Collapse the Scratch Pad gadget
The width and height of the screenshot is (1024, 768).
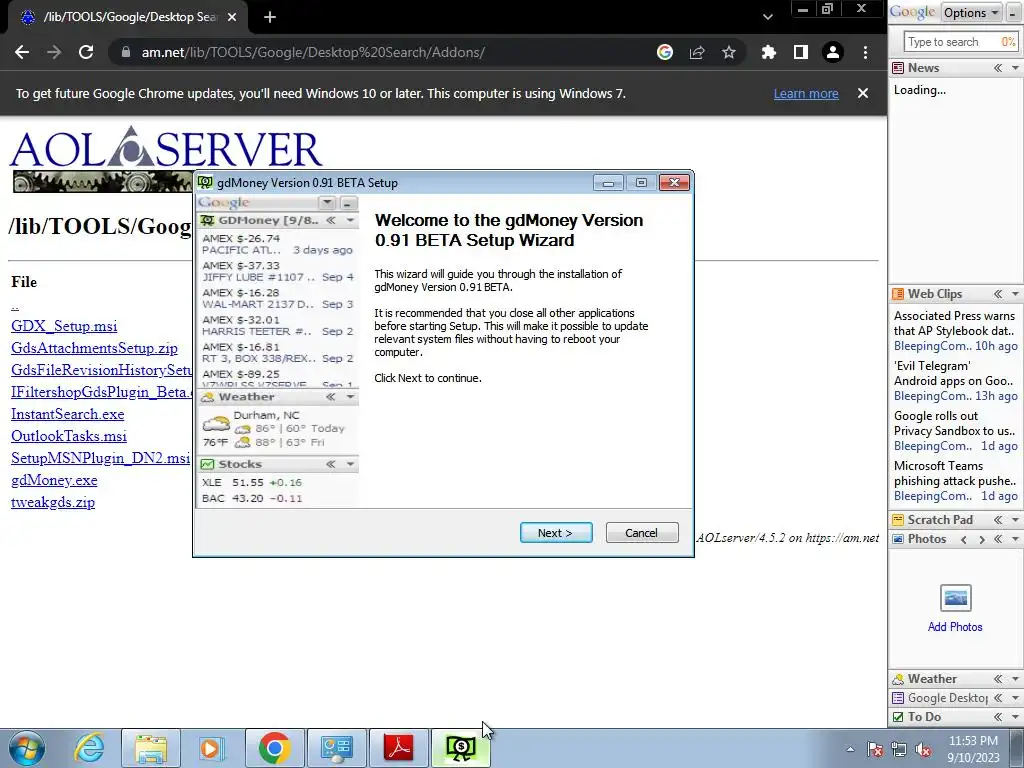click(998, 520)
